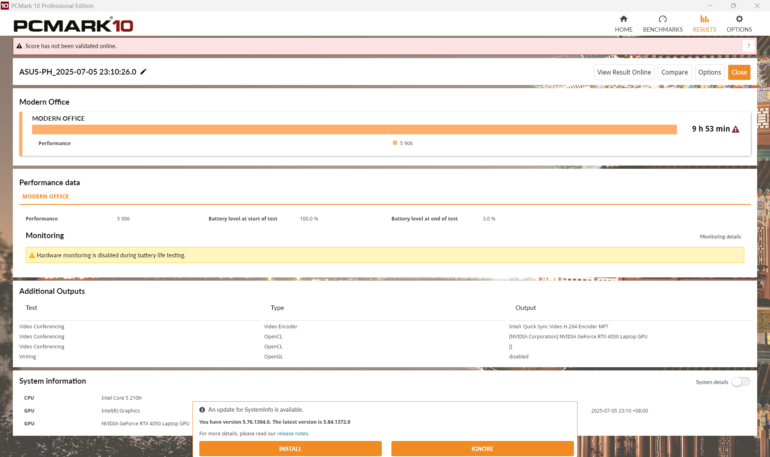Open the Results section
Image resolution: width=770 pixels, height=457 pixels.
click(x=704, y=24)
